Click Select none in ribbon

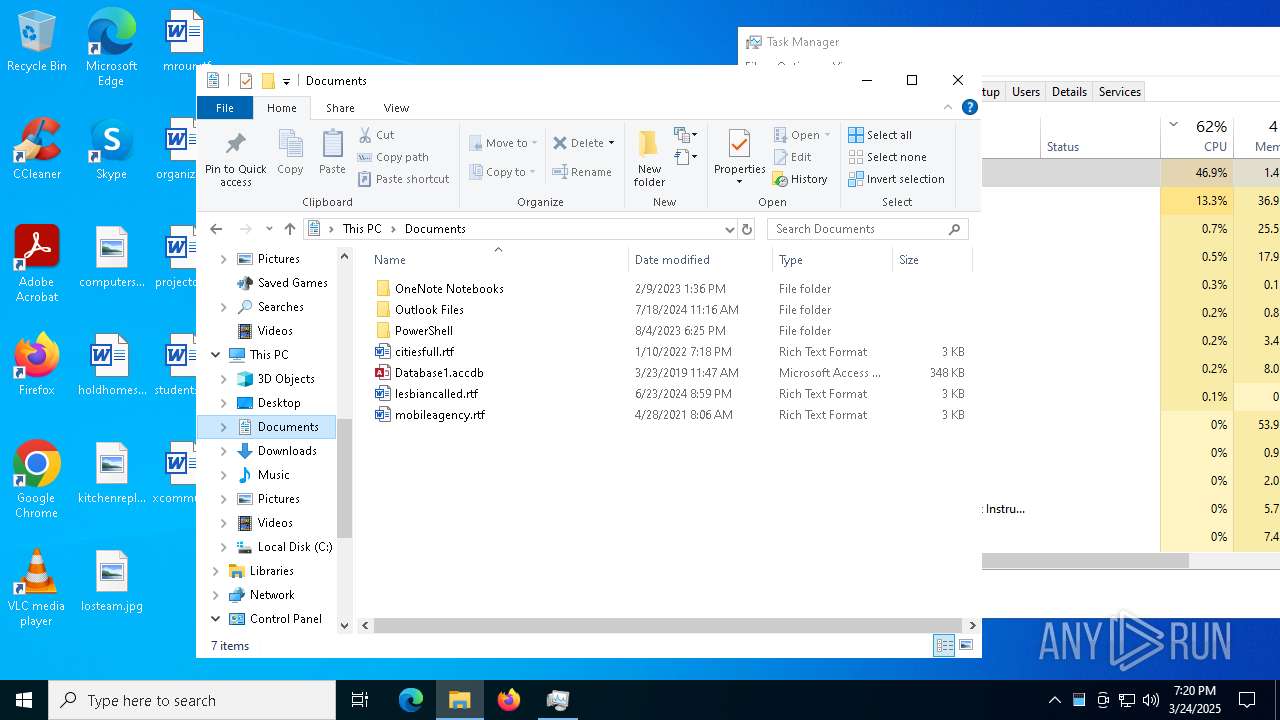(887, 157)
